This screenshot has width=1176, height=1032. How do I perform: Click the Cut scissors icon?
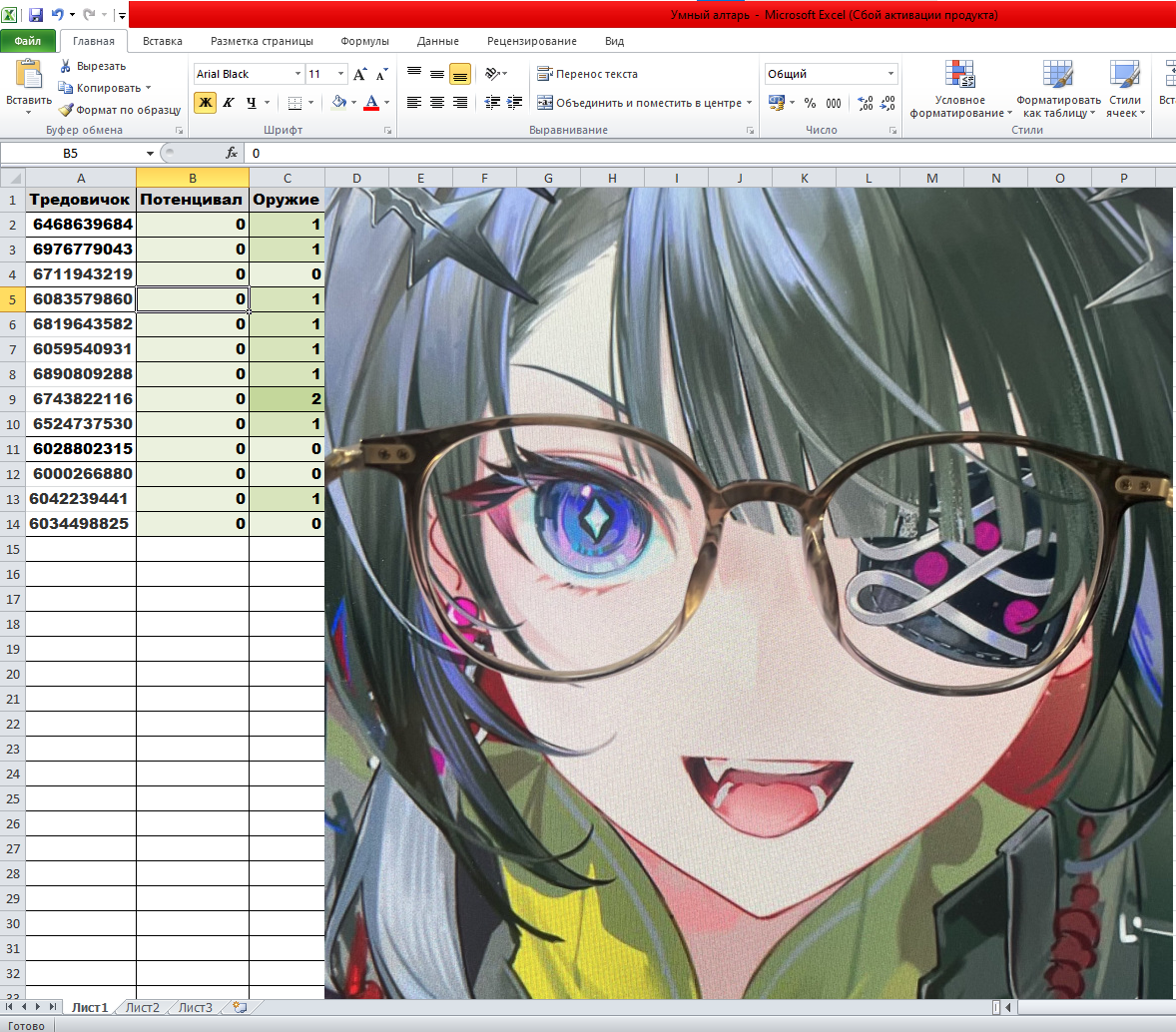66,66
